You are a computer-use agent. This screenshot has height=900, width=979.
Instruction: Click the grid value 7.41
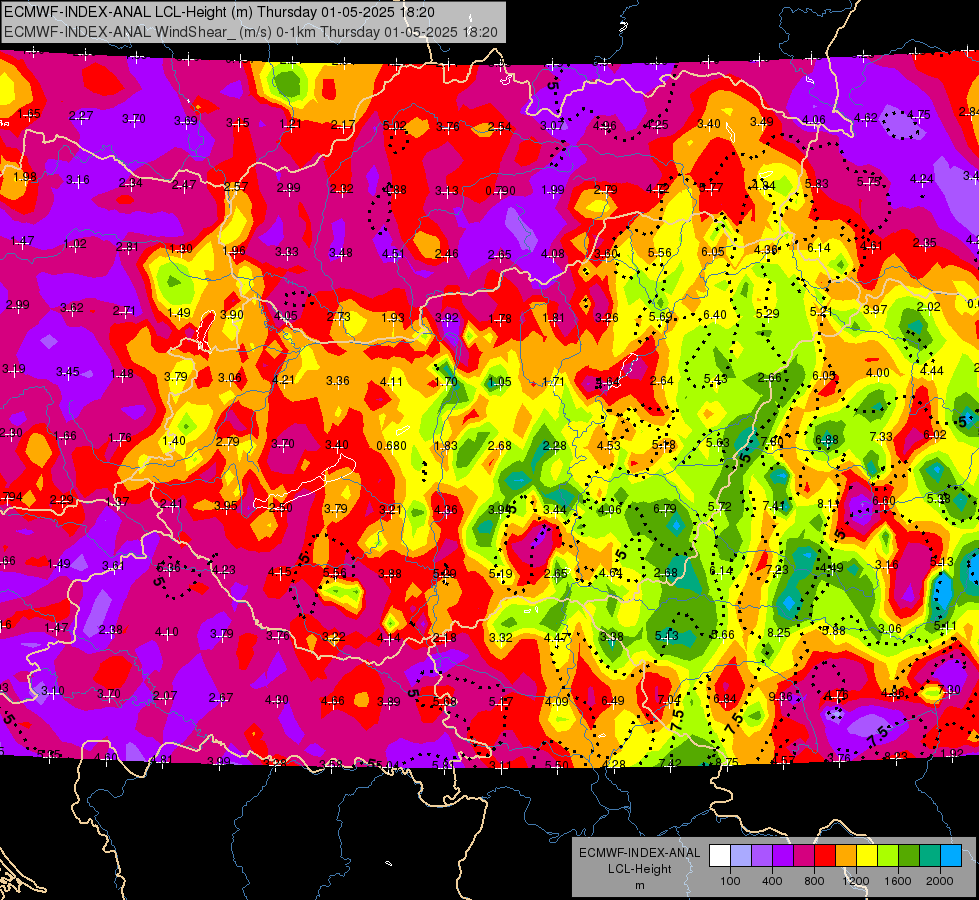[774, 505]
